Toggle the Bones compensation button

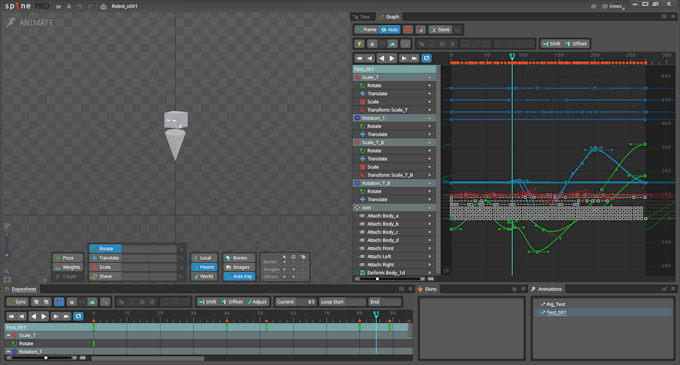[x=239, y=258]
